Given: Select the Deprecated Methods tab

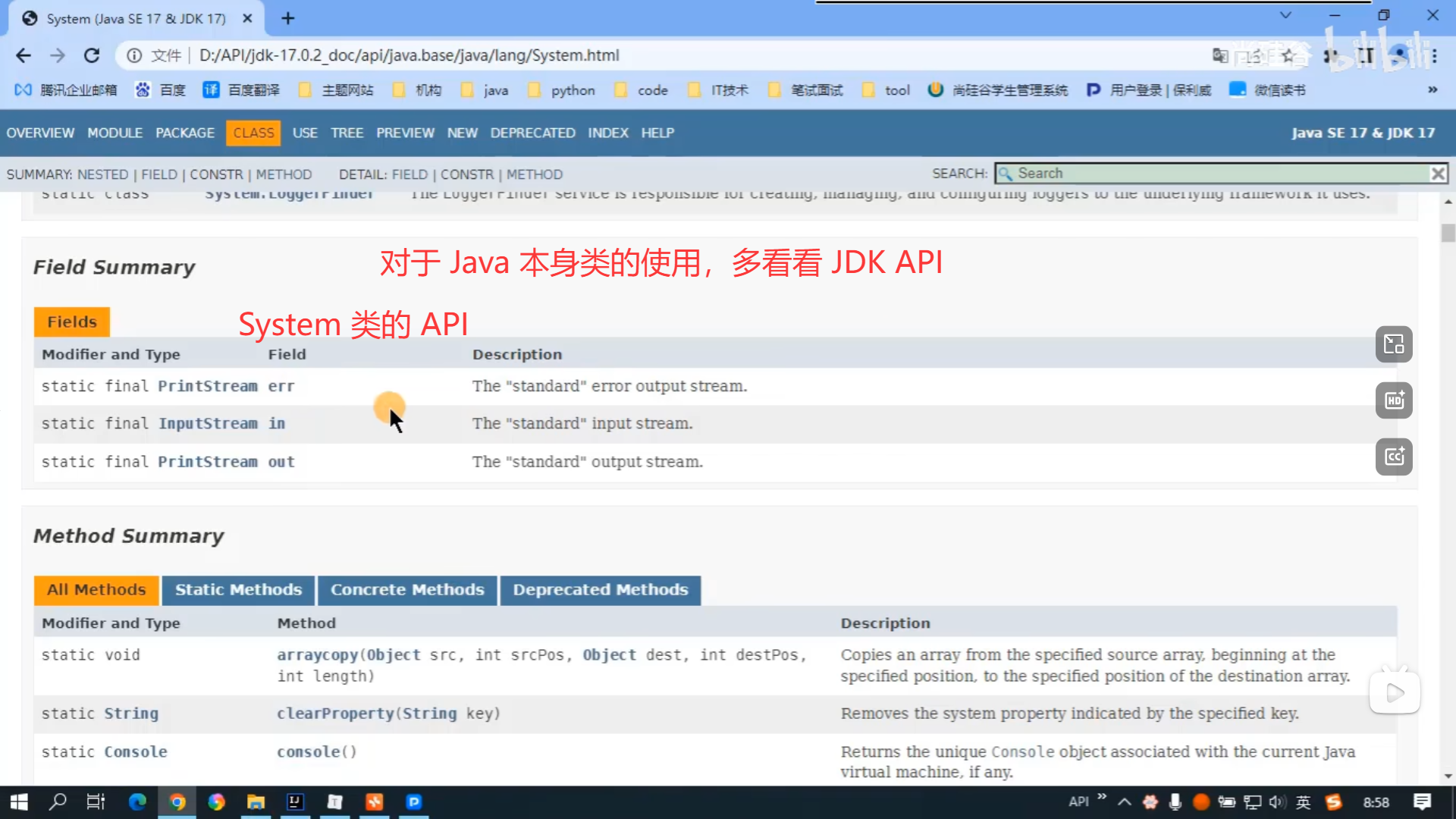Looking at the screenshot, I should point(600,590).
